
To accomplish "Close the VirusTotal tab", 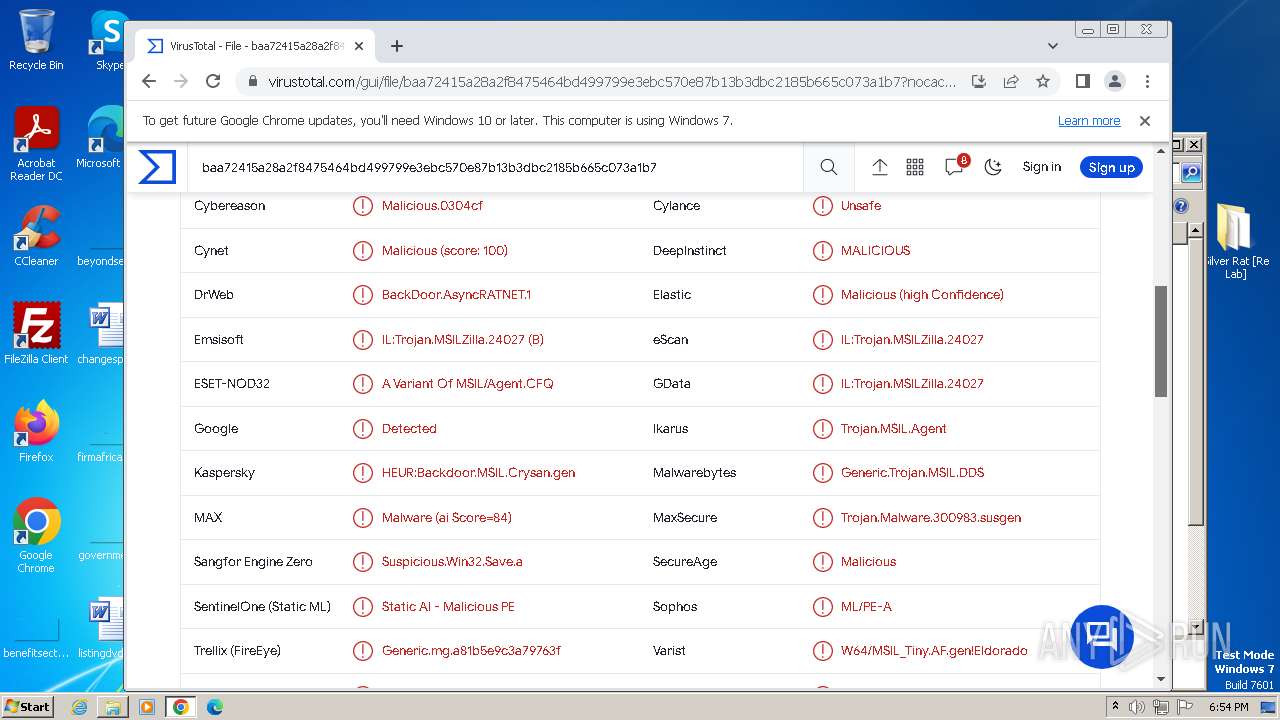I will [x=359, y=46].
